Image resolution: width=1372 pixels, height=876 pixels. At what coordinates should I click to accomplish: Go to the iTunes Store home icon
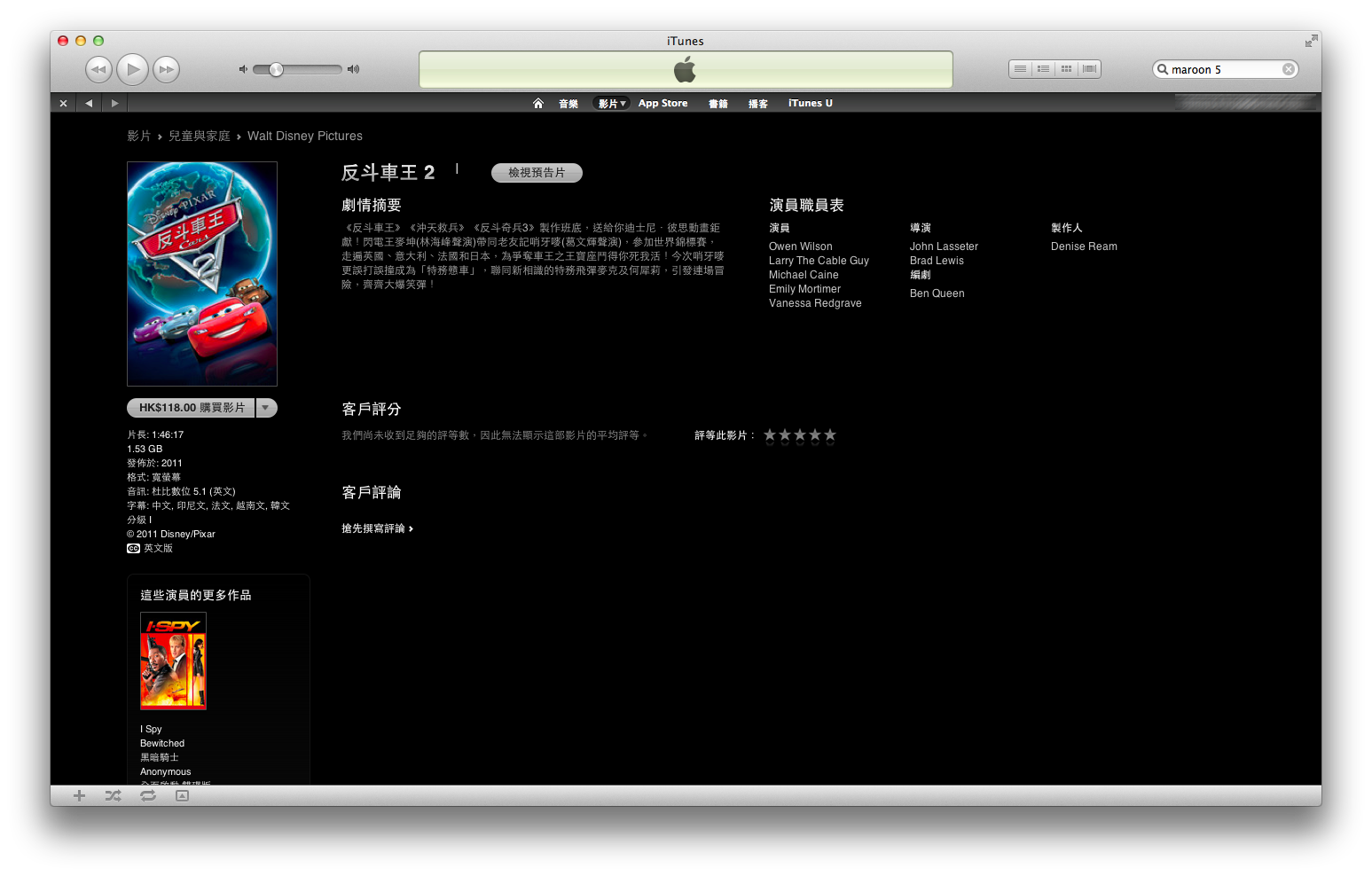click(x=537, y=104)
